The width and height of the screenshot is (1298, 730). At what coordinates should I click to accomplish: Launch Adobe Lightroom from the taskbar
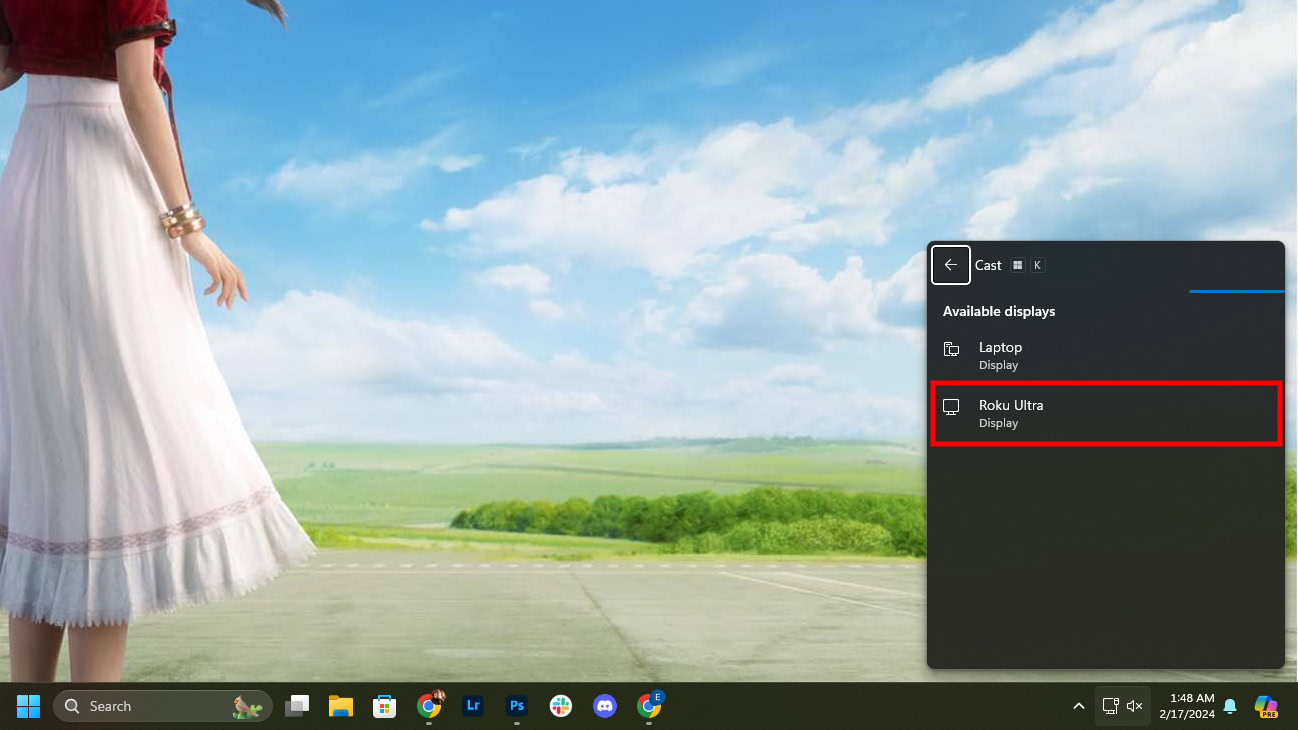click(473, 706)
